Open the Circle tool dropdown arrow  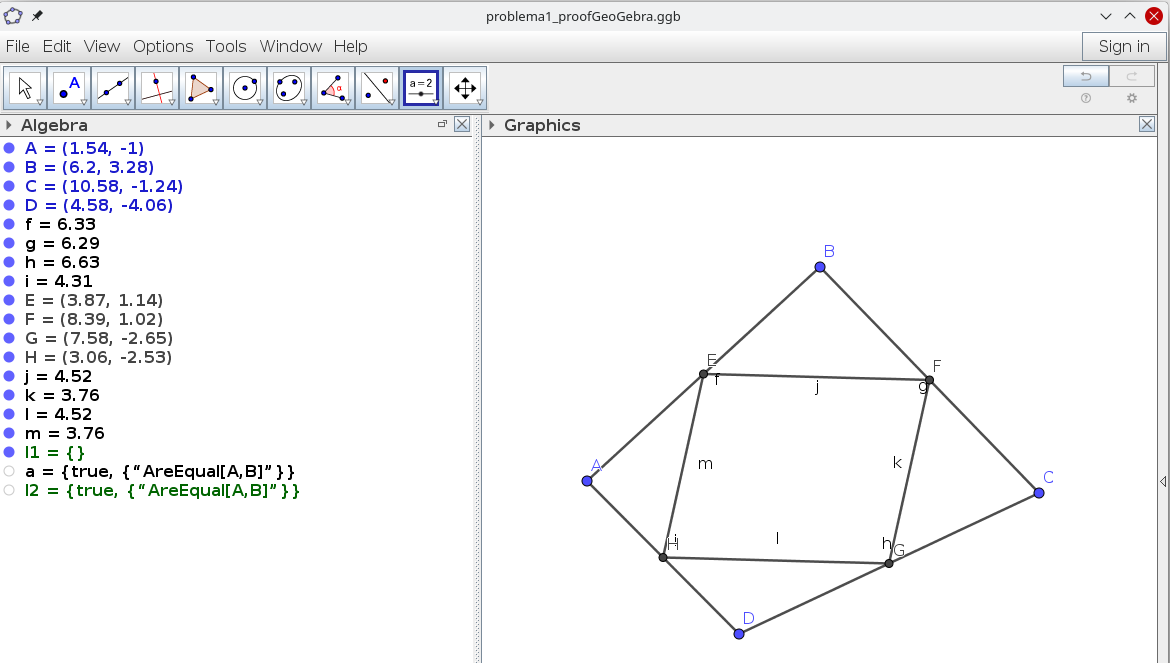[260, 102]
